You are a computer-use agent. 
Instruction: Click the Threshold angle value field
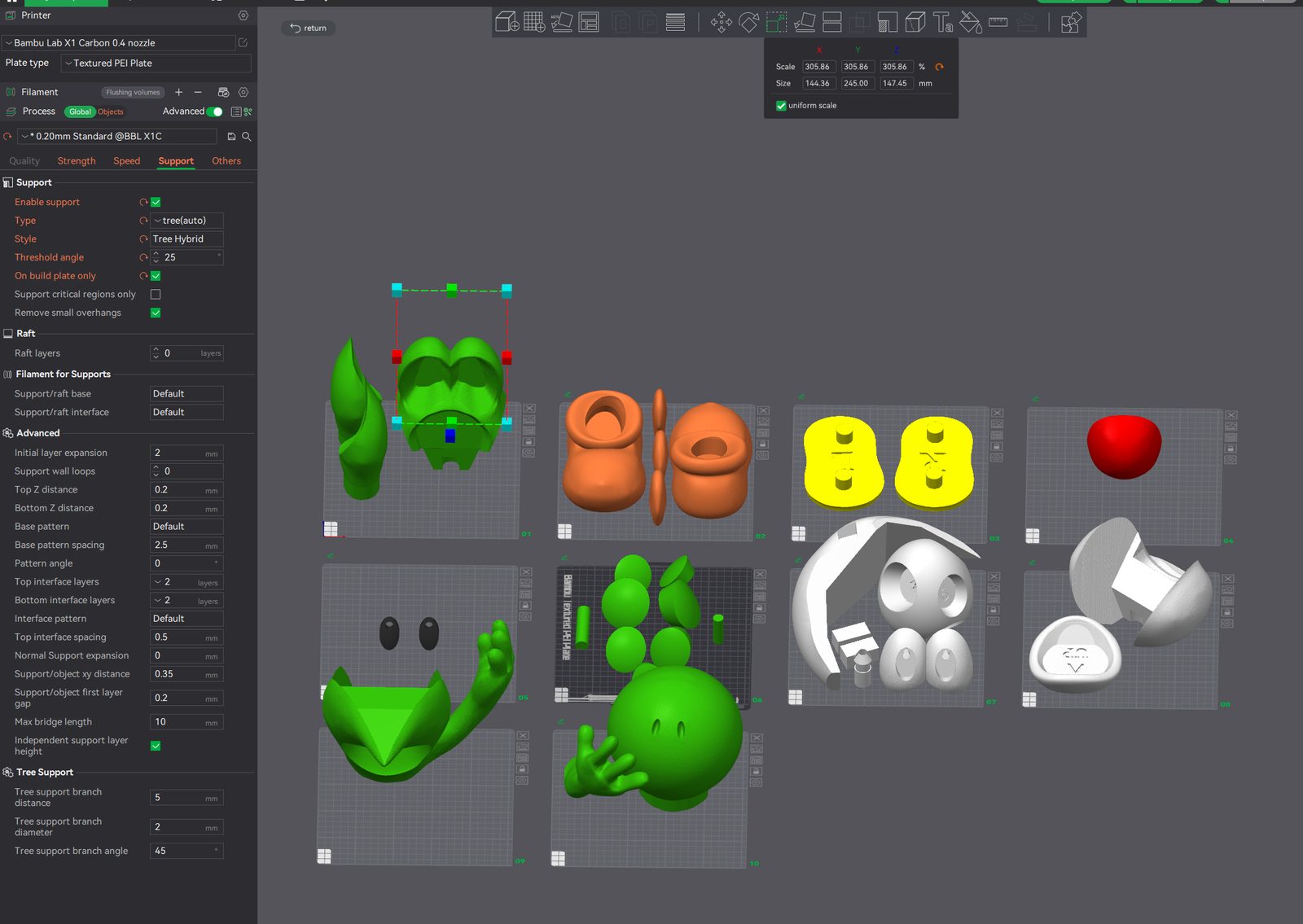pos(186,257)
